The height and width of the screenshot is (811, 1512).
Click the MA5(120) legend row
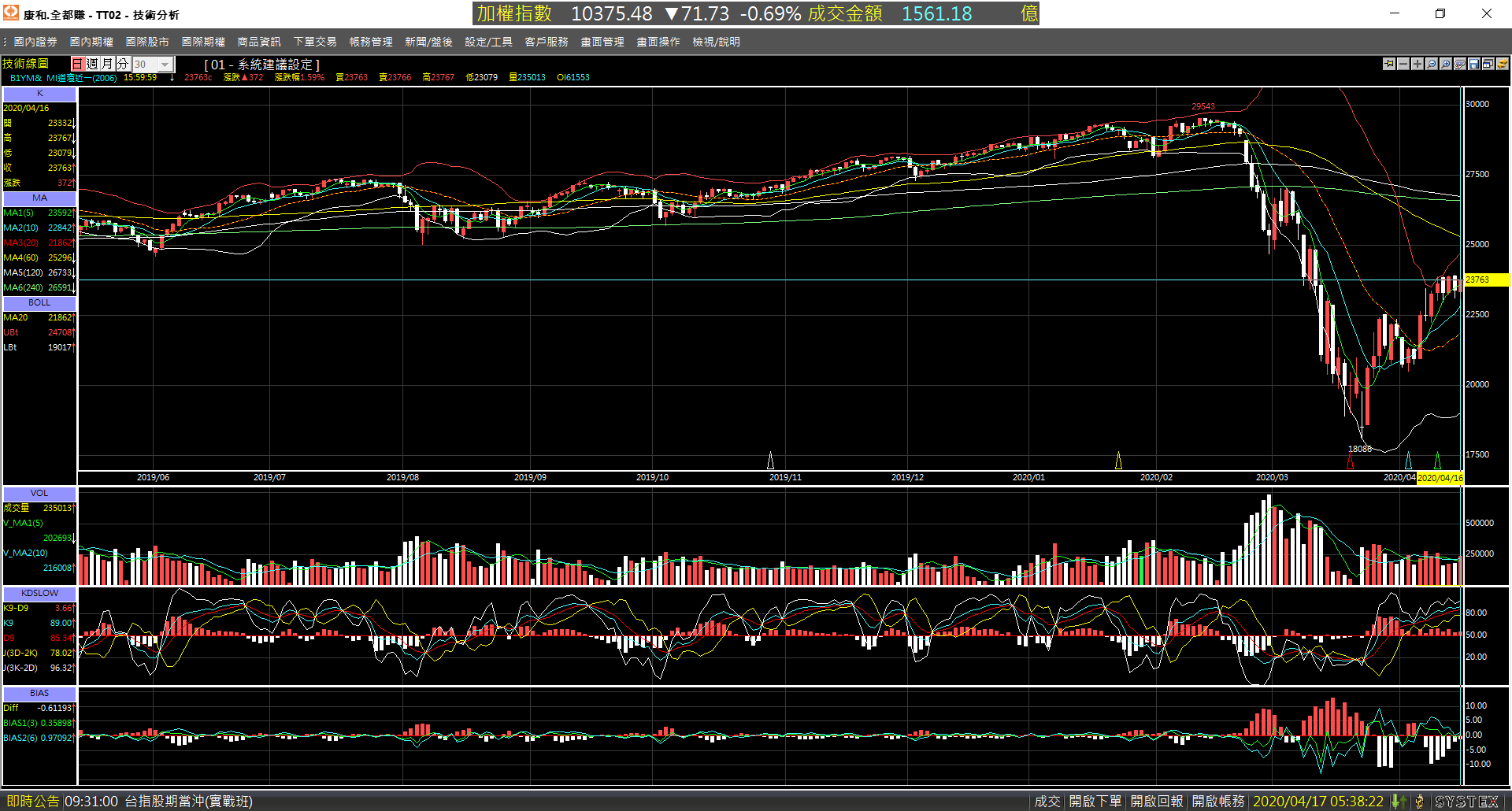39,273
